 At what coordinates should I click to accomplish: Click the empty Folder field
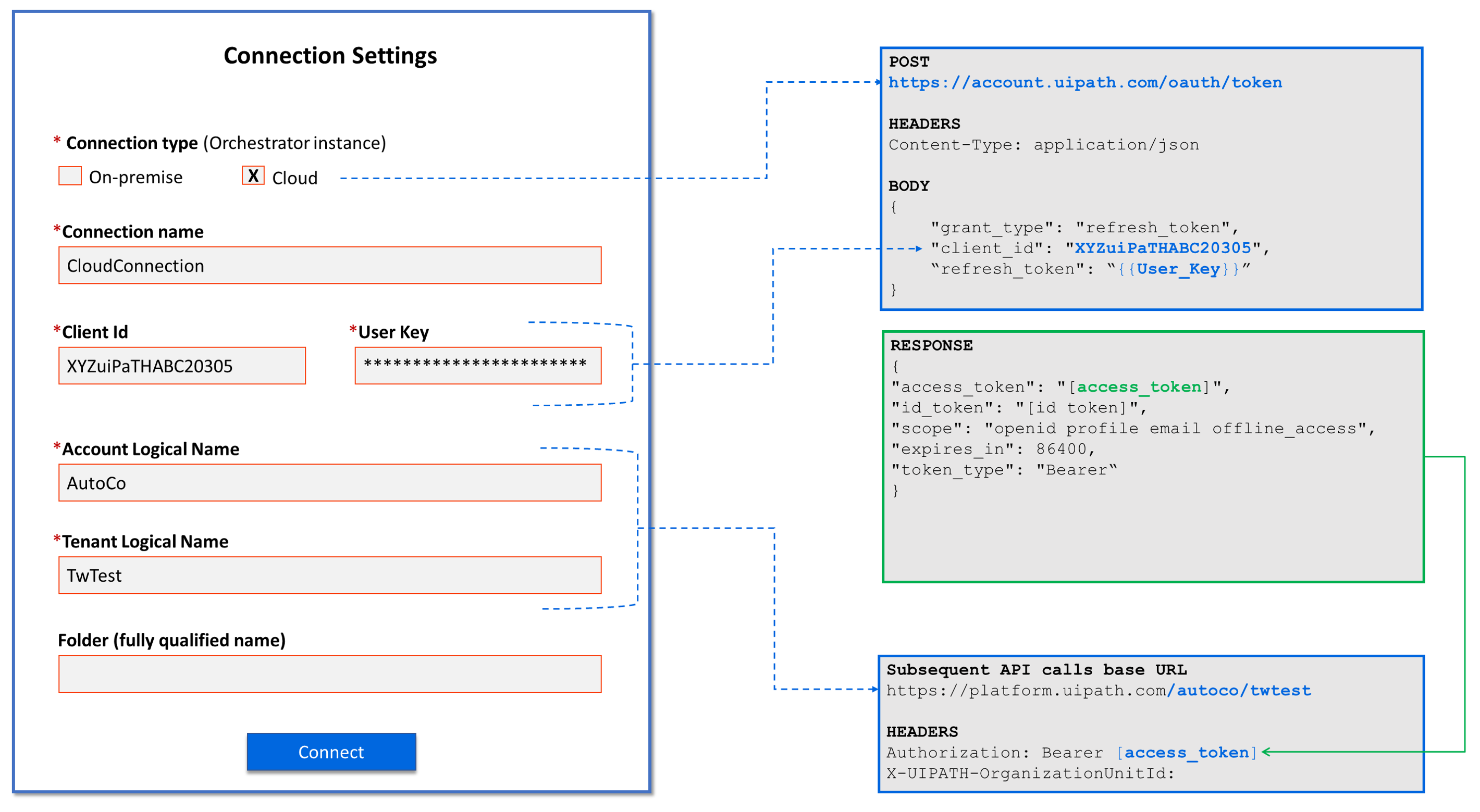tap(330, 674)
